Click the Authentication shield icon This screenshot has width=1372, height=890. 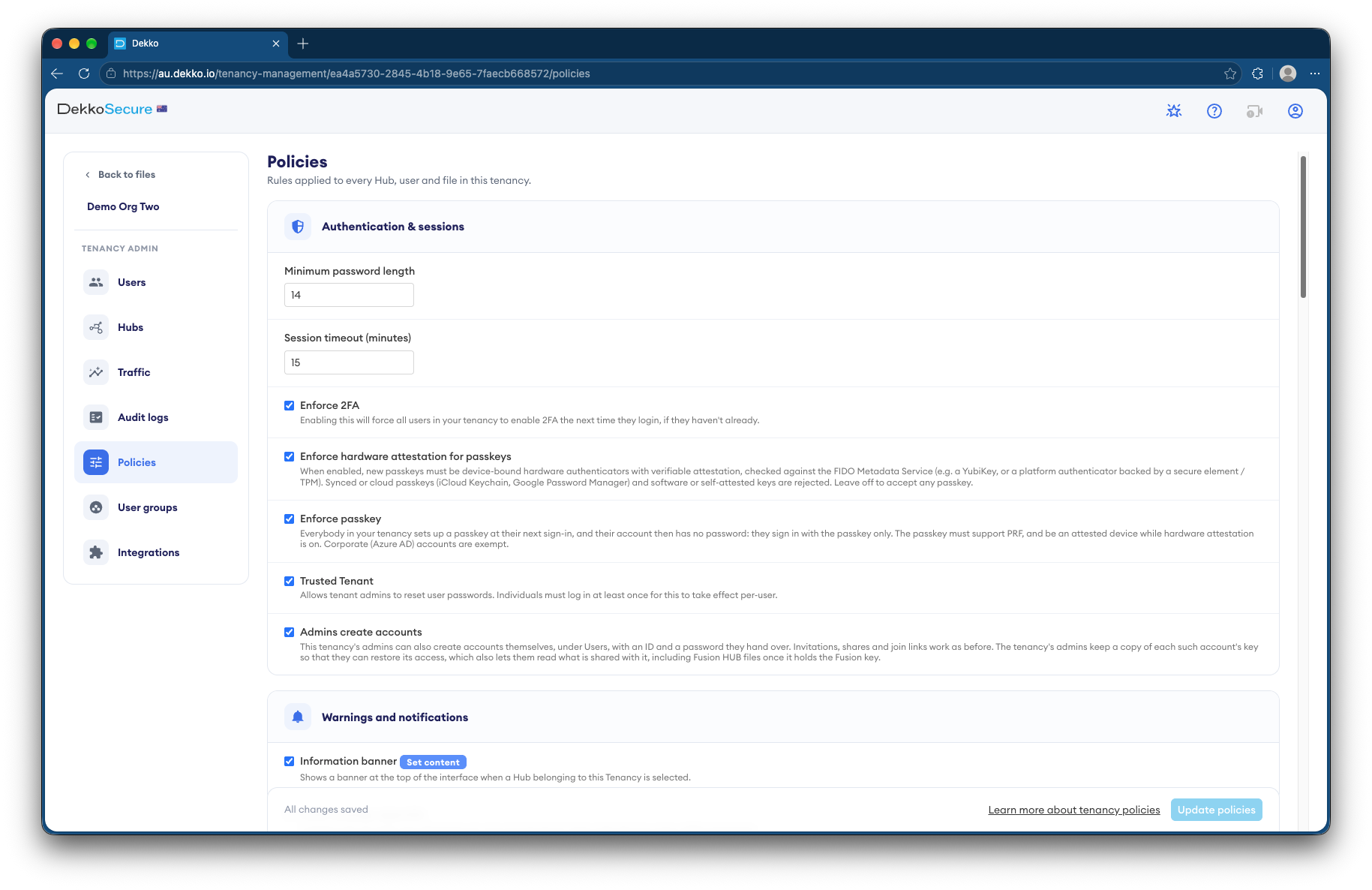pos(298,227)
